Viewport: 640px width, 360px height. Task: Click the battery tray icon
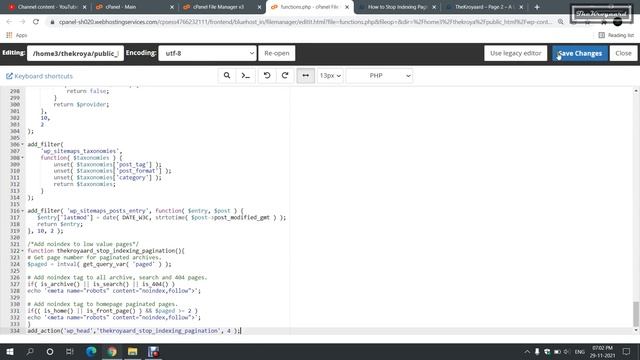pos(557,351)
